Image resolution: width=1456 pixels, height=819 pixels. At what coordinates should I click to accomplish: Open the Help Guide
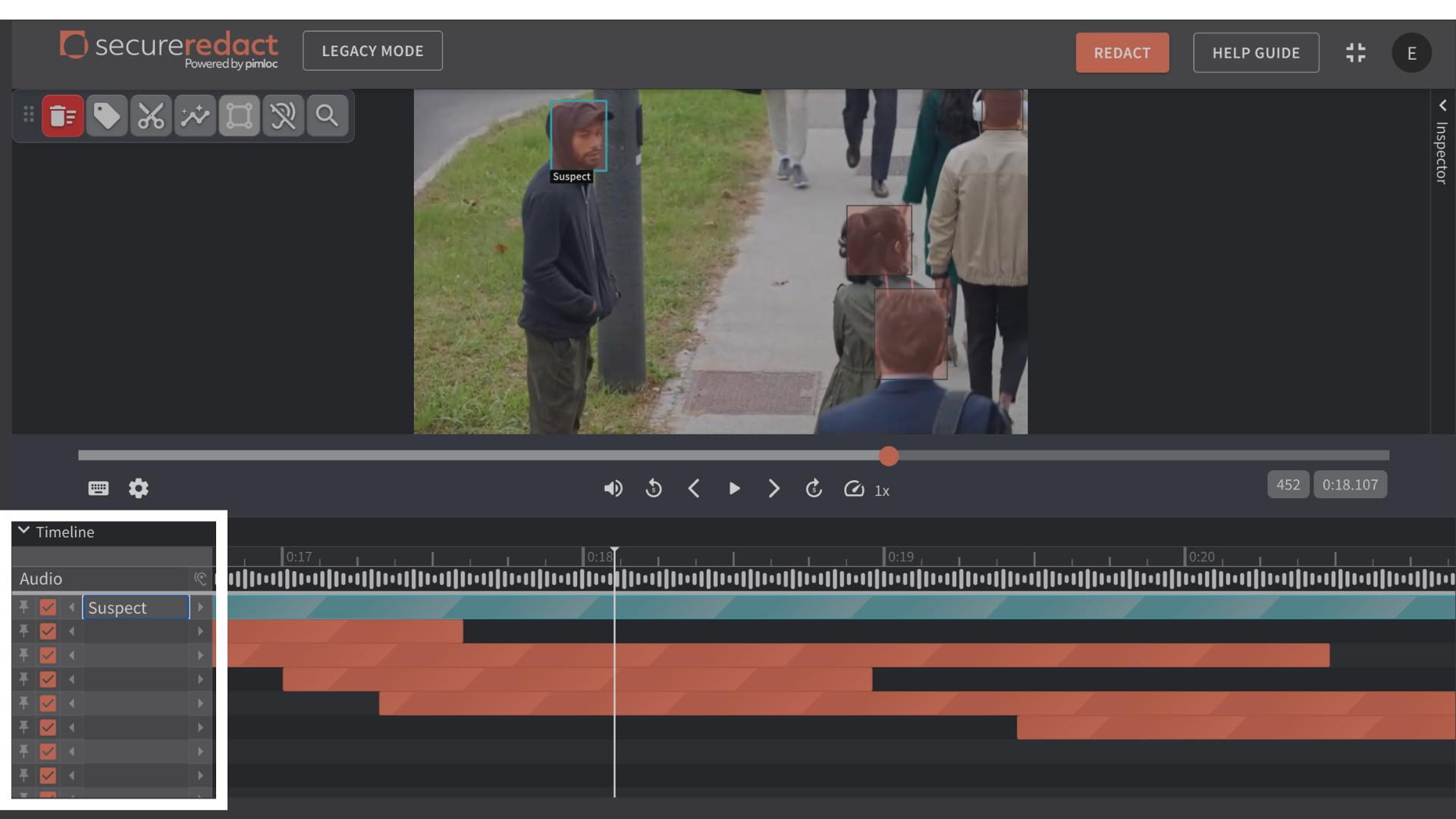click(x=1256, y=53)
